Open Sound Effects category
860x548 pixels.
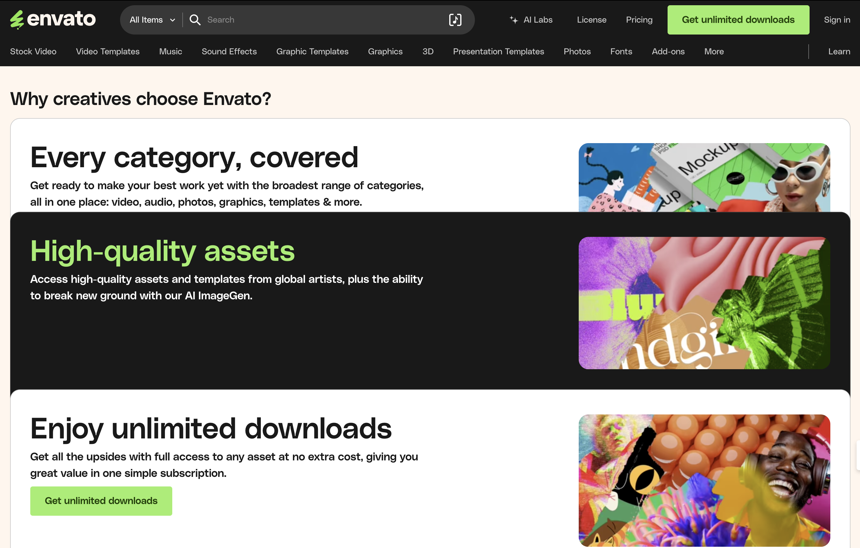click(229, 52)
